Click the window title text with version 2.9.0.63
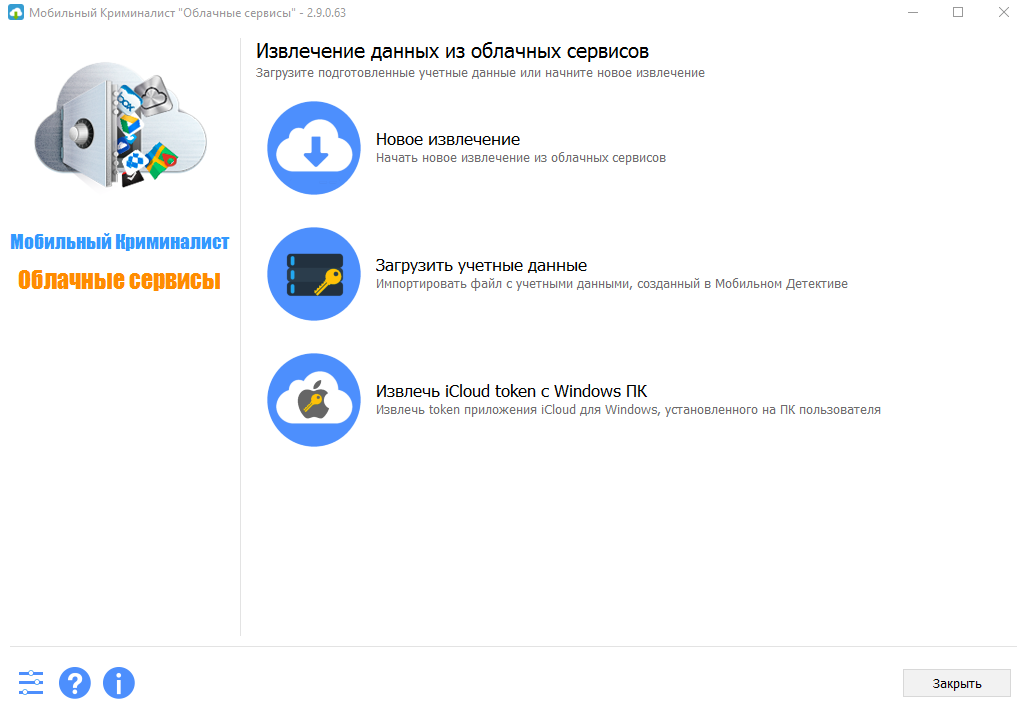Screen dimensions: 1025x718 188,12
